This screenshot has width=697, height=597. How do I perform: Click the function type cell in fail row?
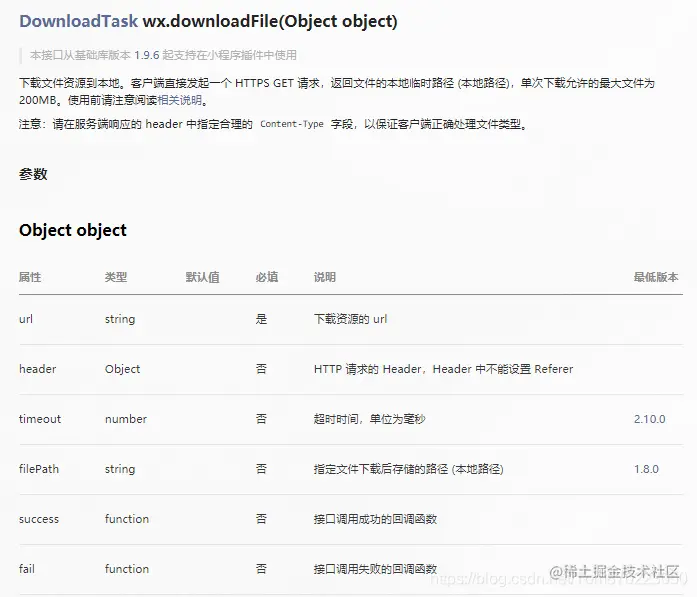(x=127, y=569)
